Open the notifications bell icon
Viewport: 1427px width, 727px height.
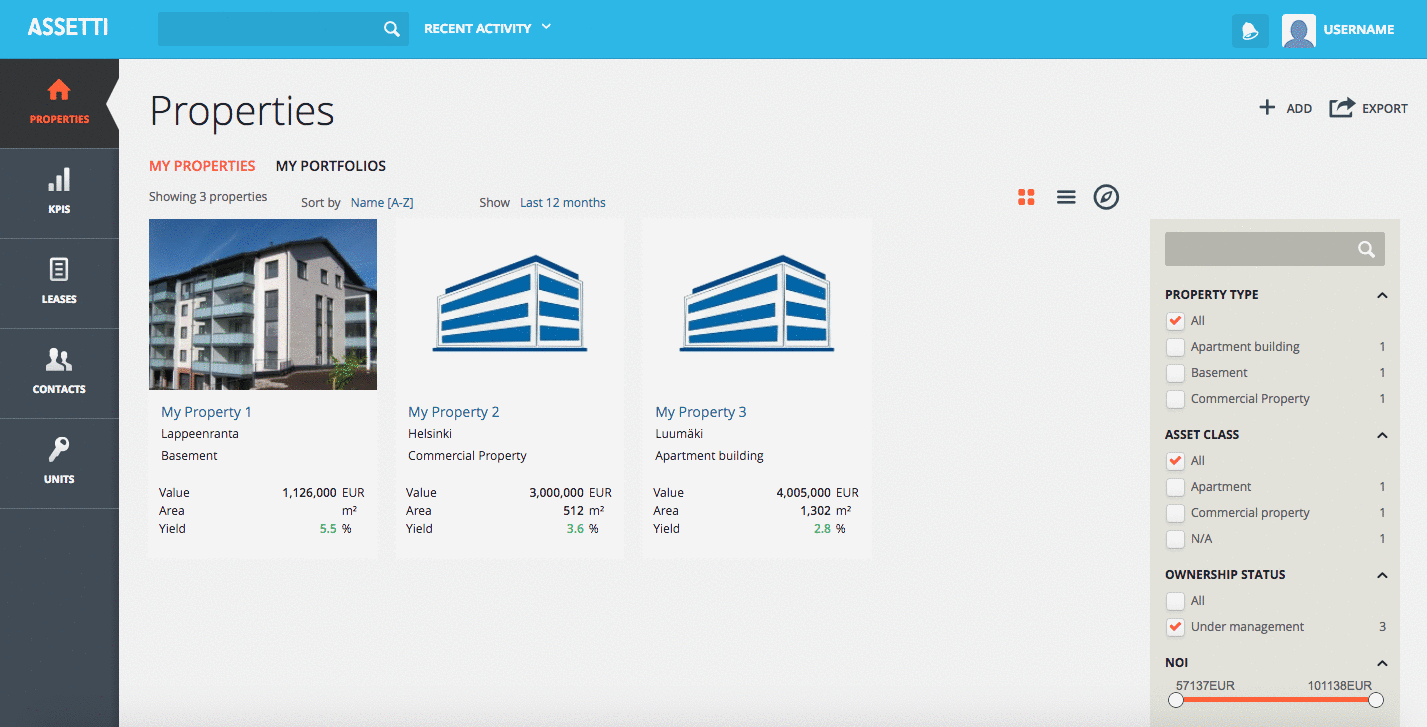(x=1249, y=30)
